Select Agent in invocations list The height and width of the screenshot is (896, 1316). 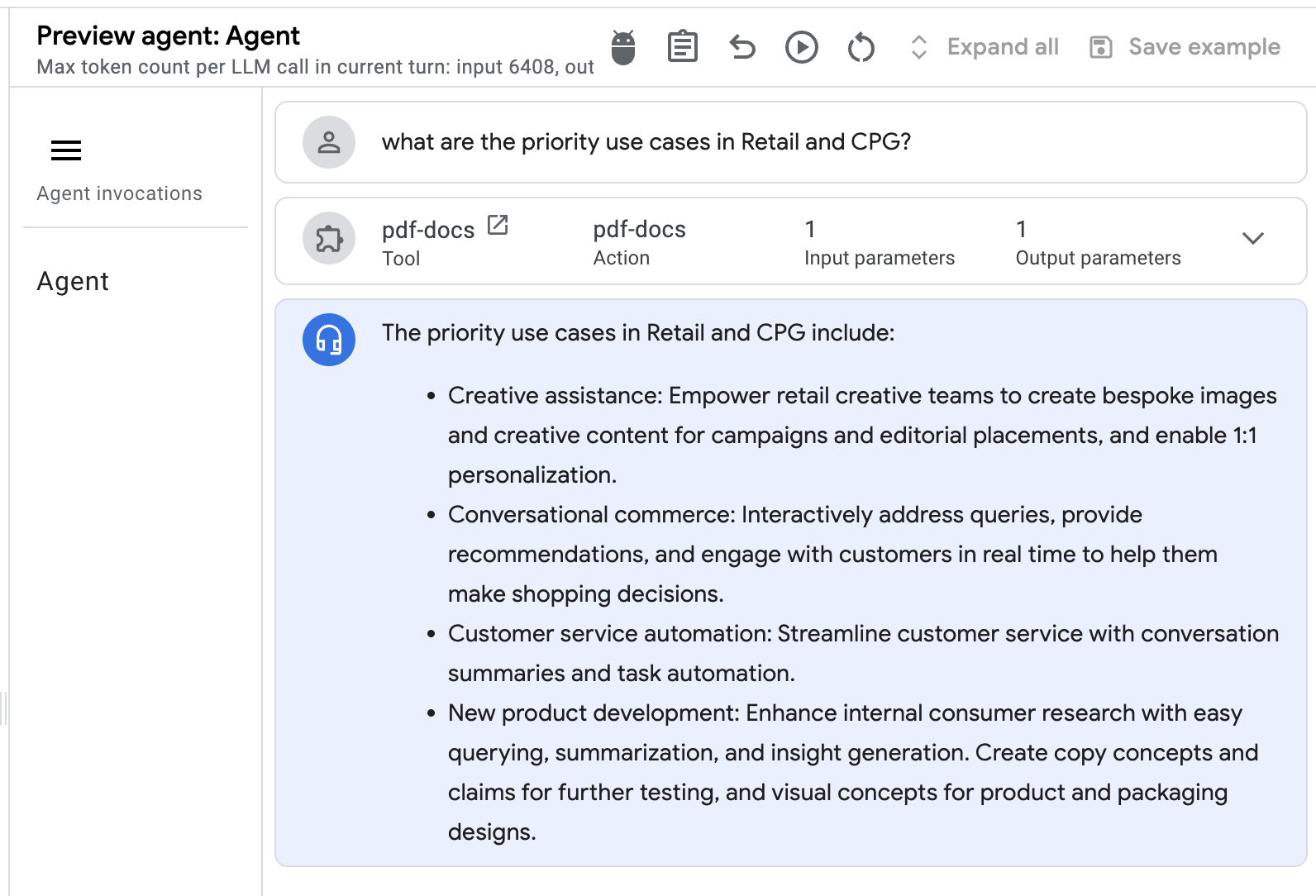tap(73, 281)
